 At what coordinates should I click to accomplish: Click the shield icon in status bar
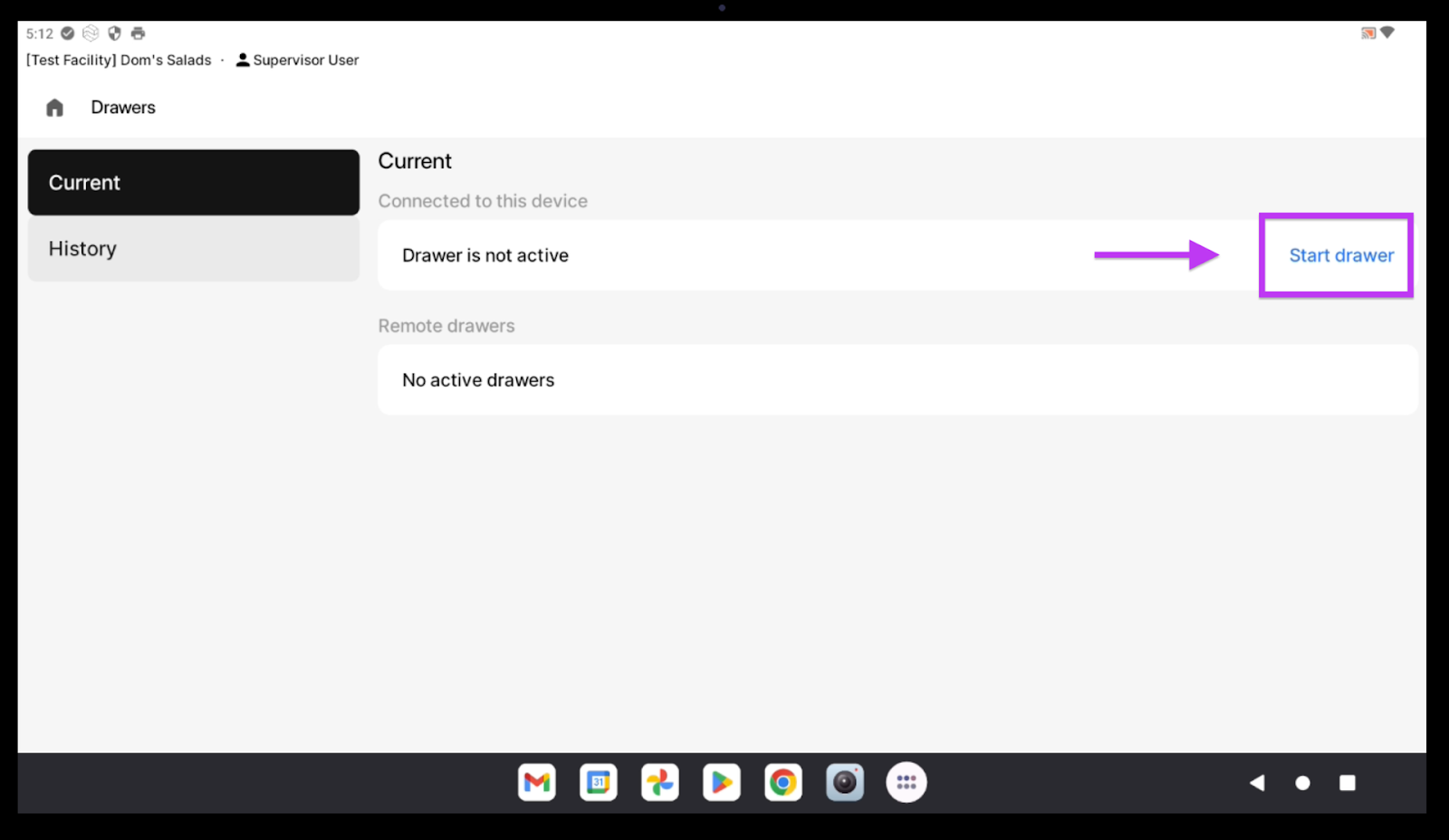tap(114, 33)
